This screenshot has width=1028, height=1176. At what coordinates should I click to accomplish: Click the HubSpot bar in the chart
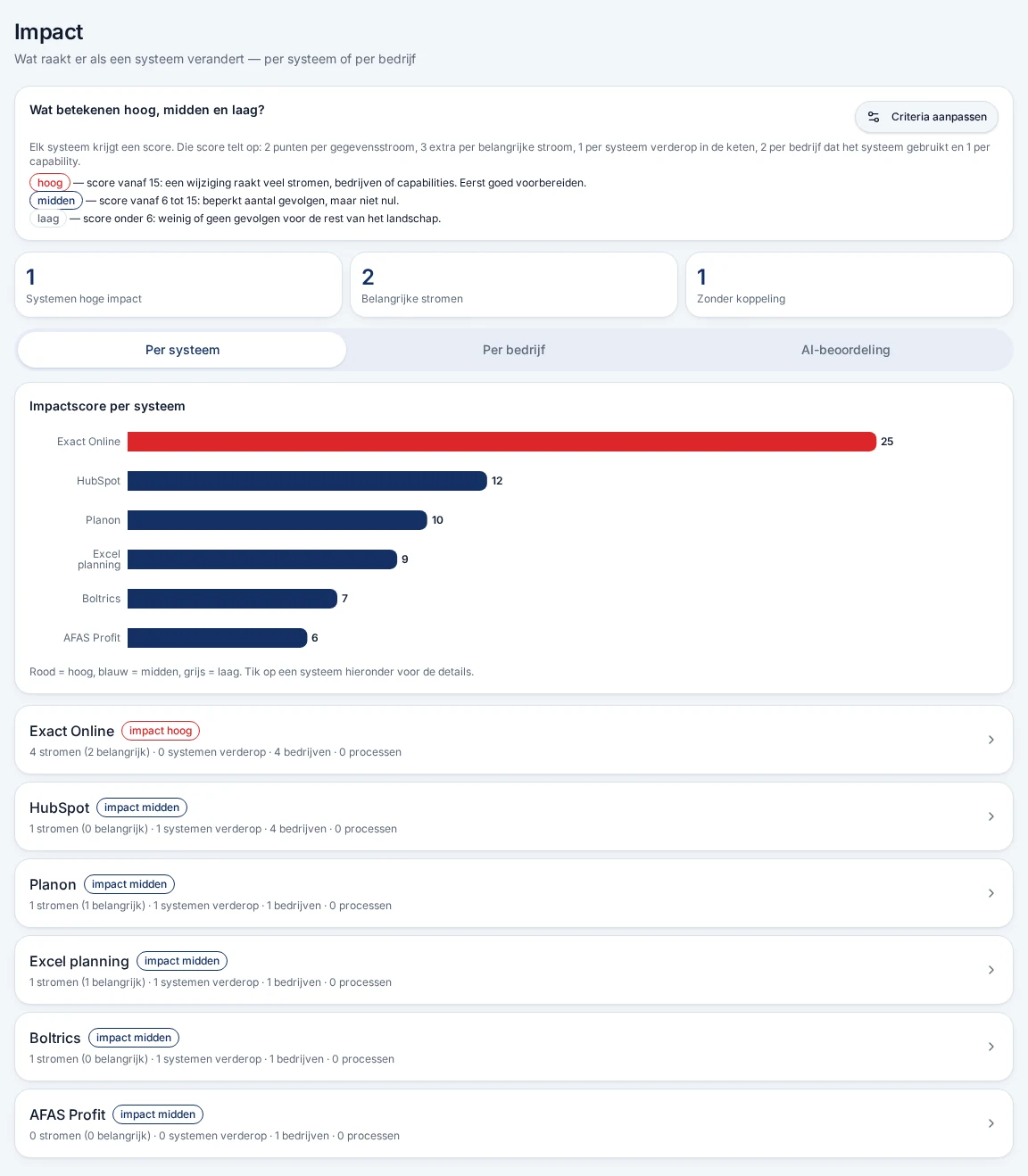pyautogui.click(x=307, y=481)
